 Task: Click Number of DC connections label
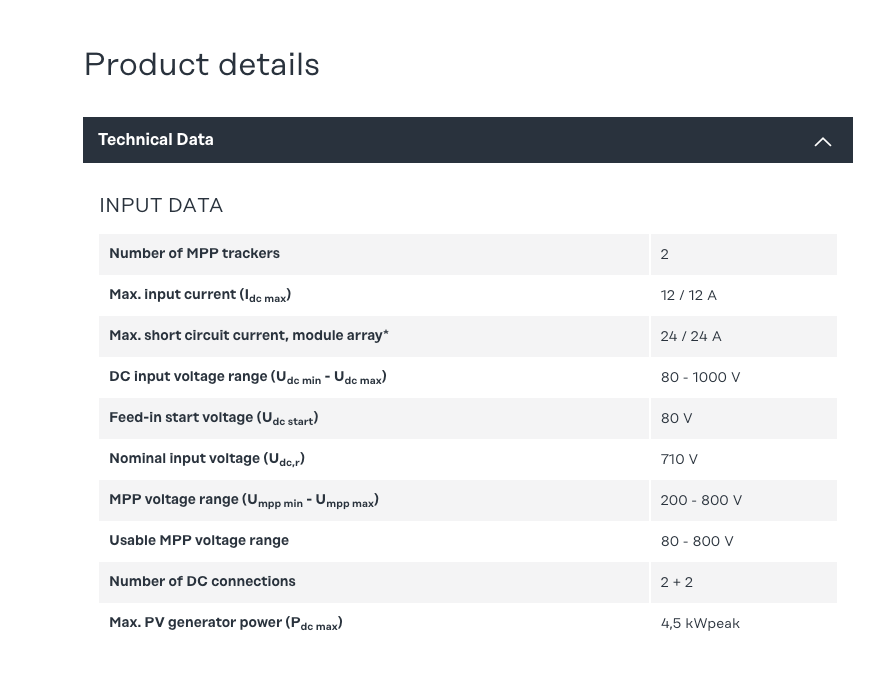(202, 582)
